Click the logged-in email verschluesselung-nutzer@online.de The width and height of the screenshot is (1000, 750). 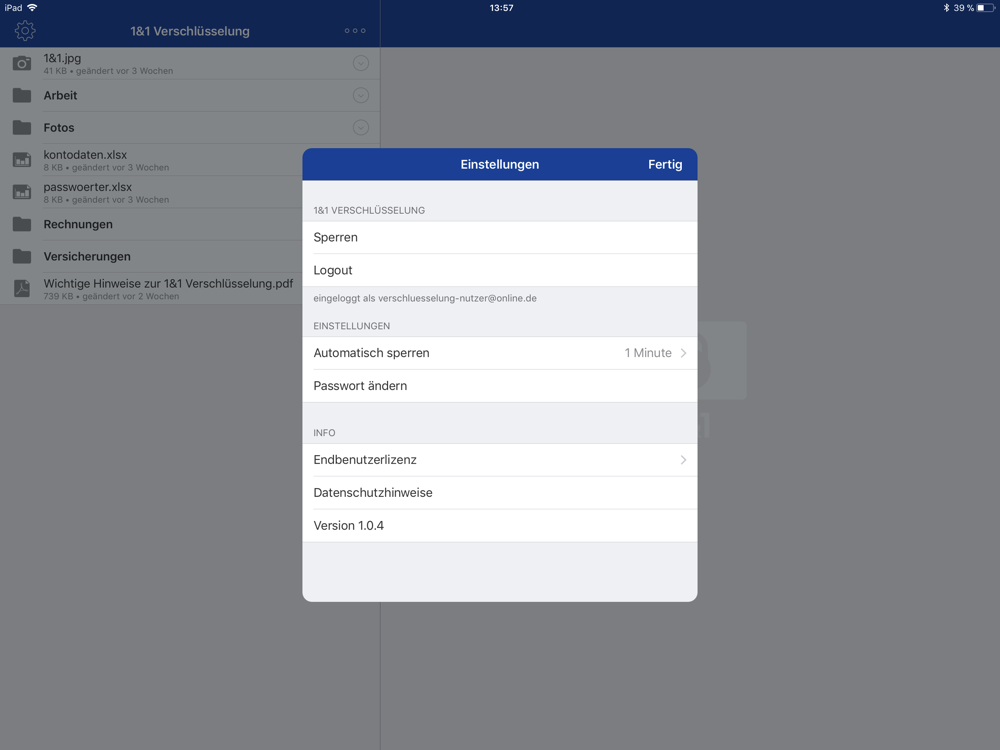457,298
